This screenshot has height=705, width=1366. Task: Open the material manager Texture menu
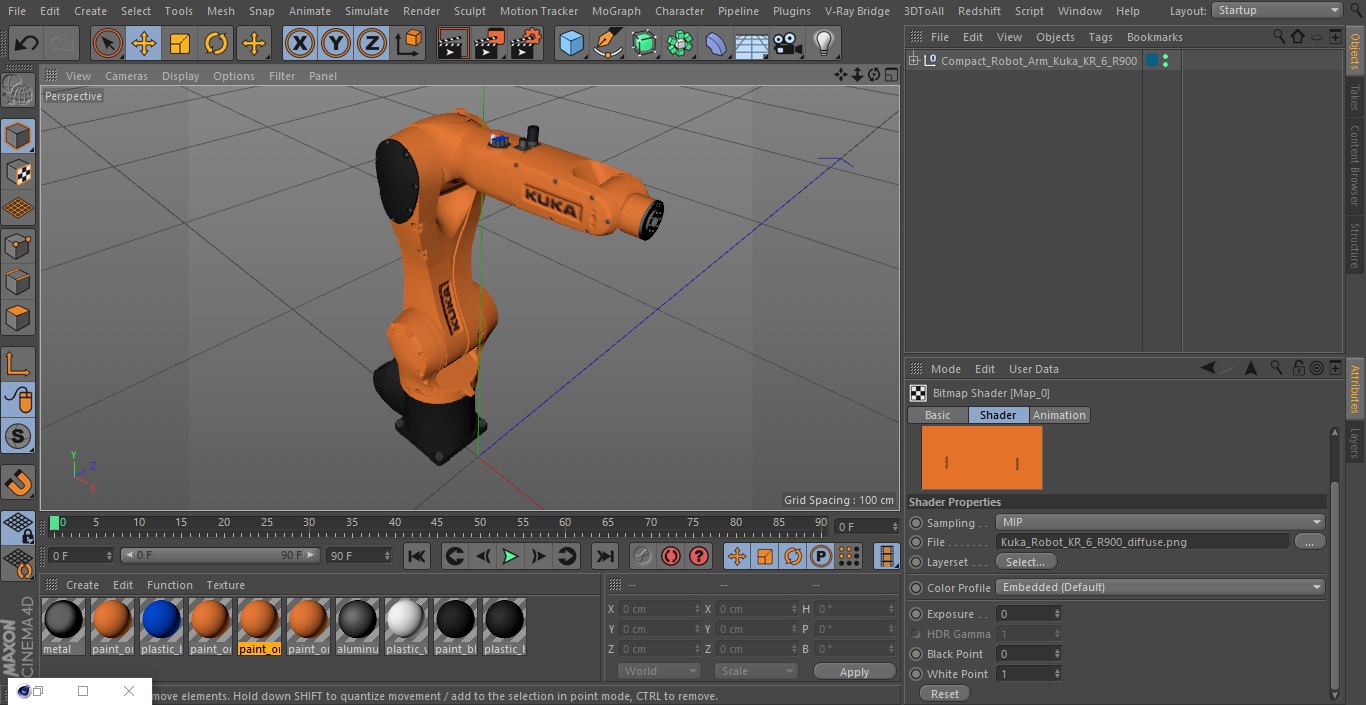(225, 585)
